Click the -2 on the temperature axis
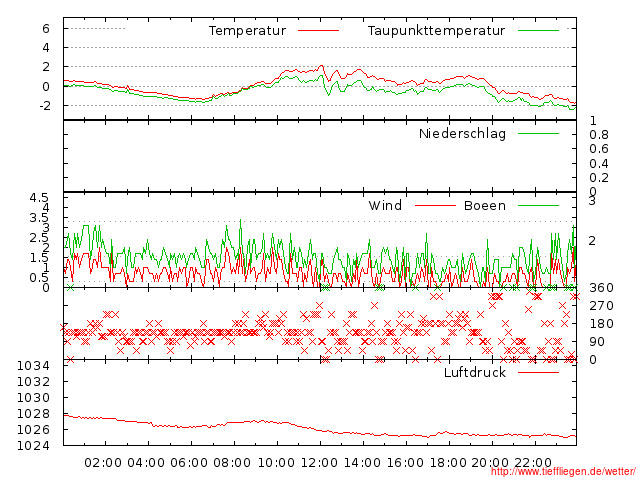Viewport: 640px width, 480px height. (44, 105)
